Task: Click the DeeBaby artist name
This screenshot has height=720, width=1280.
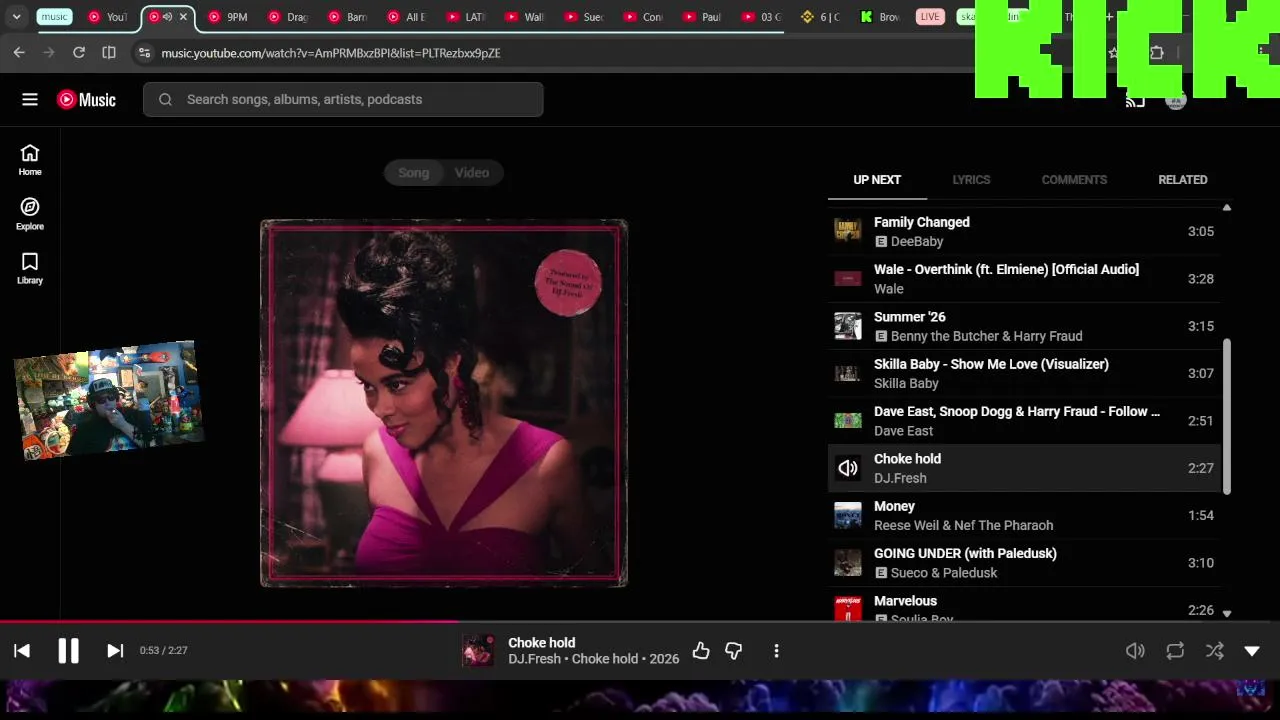Action: point(917,242)
